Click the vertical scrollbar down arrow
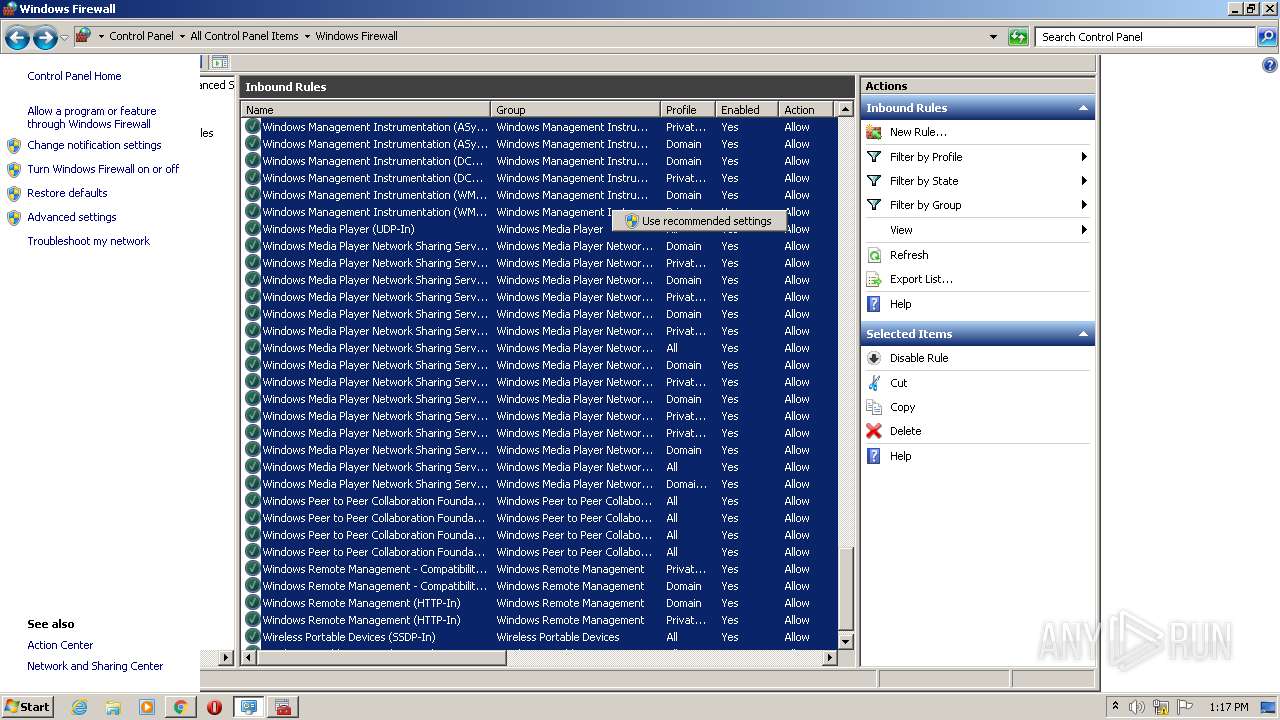Image resolution: width=1280 pixels, height=720 pixels. click(x=845, y=641)
